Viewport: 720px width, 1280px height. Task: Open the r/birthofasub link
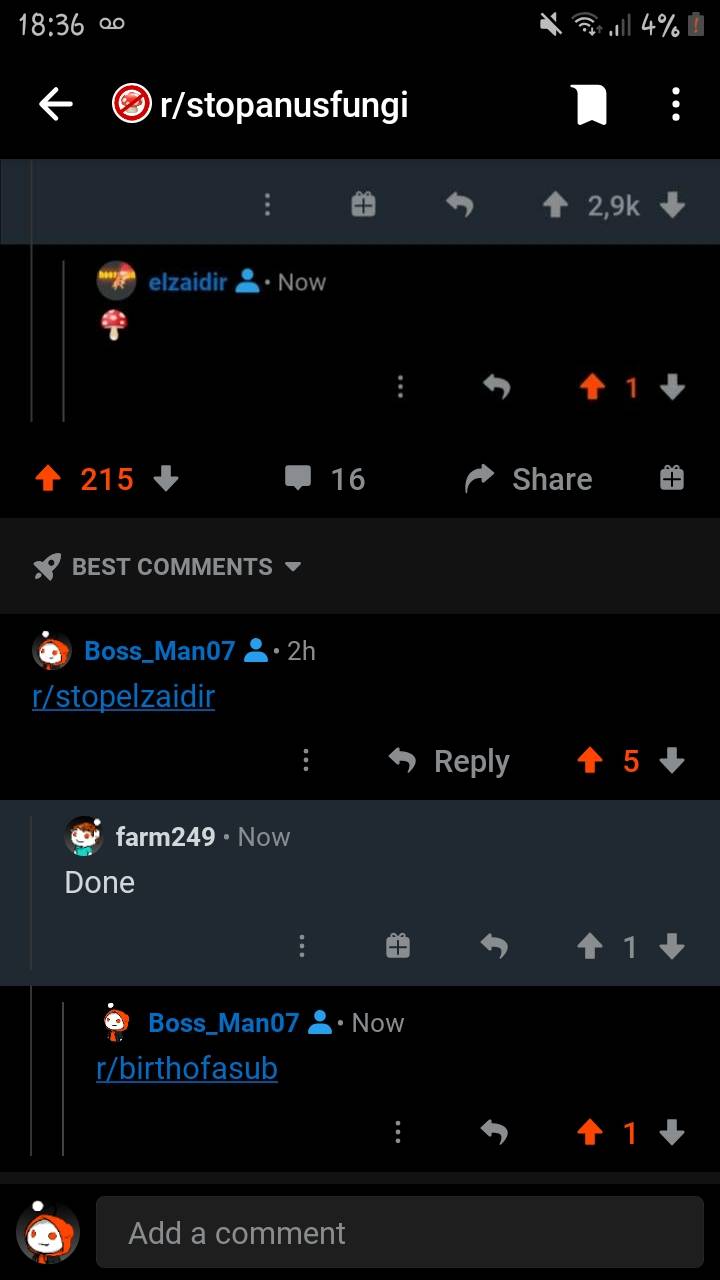pyautogui.click(x=187, y=1068)
